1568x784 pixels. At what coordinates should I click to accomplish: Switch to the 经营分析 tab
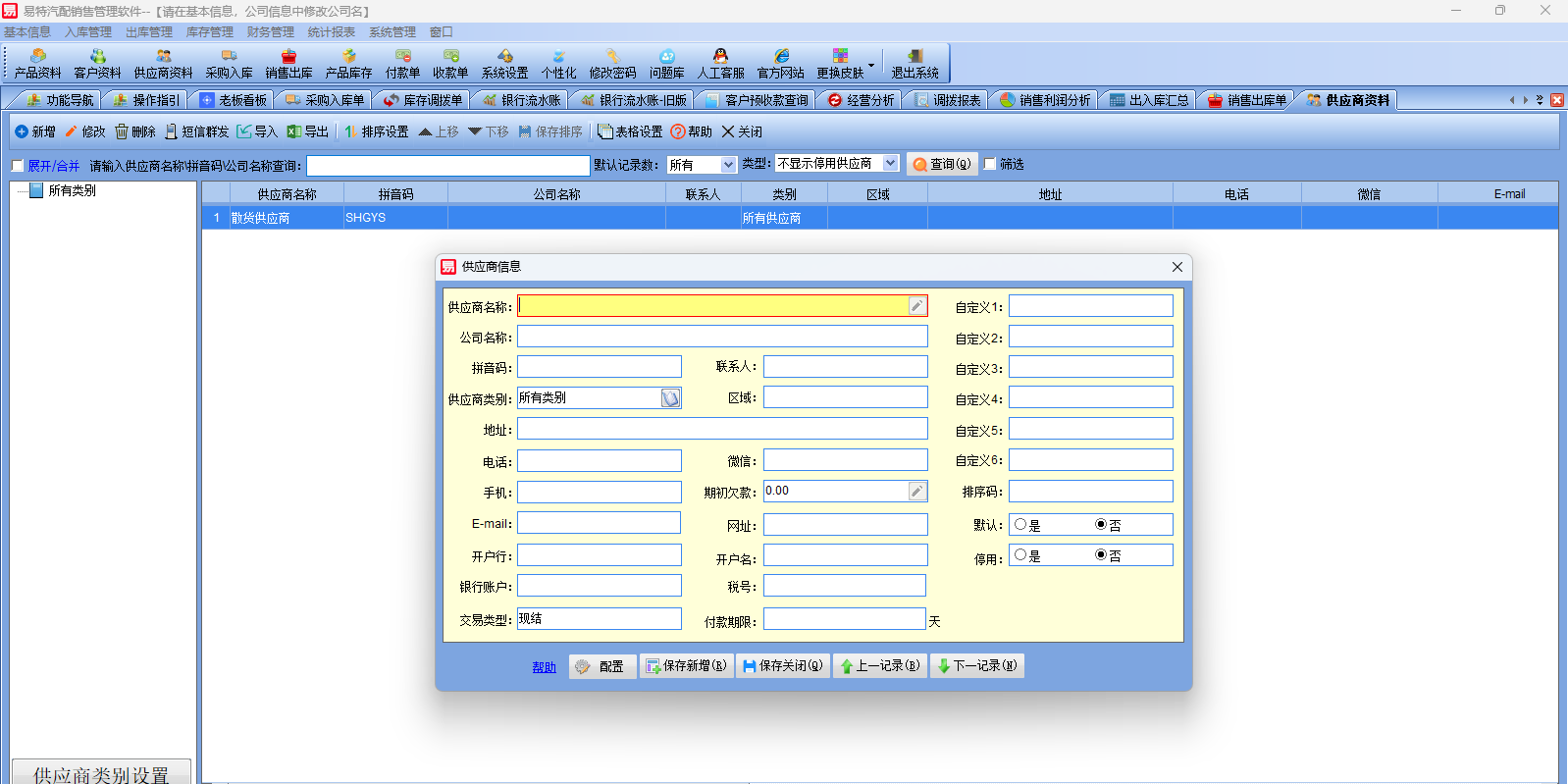(861, 100)
